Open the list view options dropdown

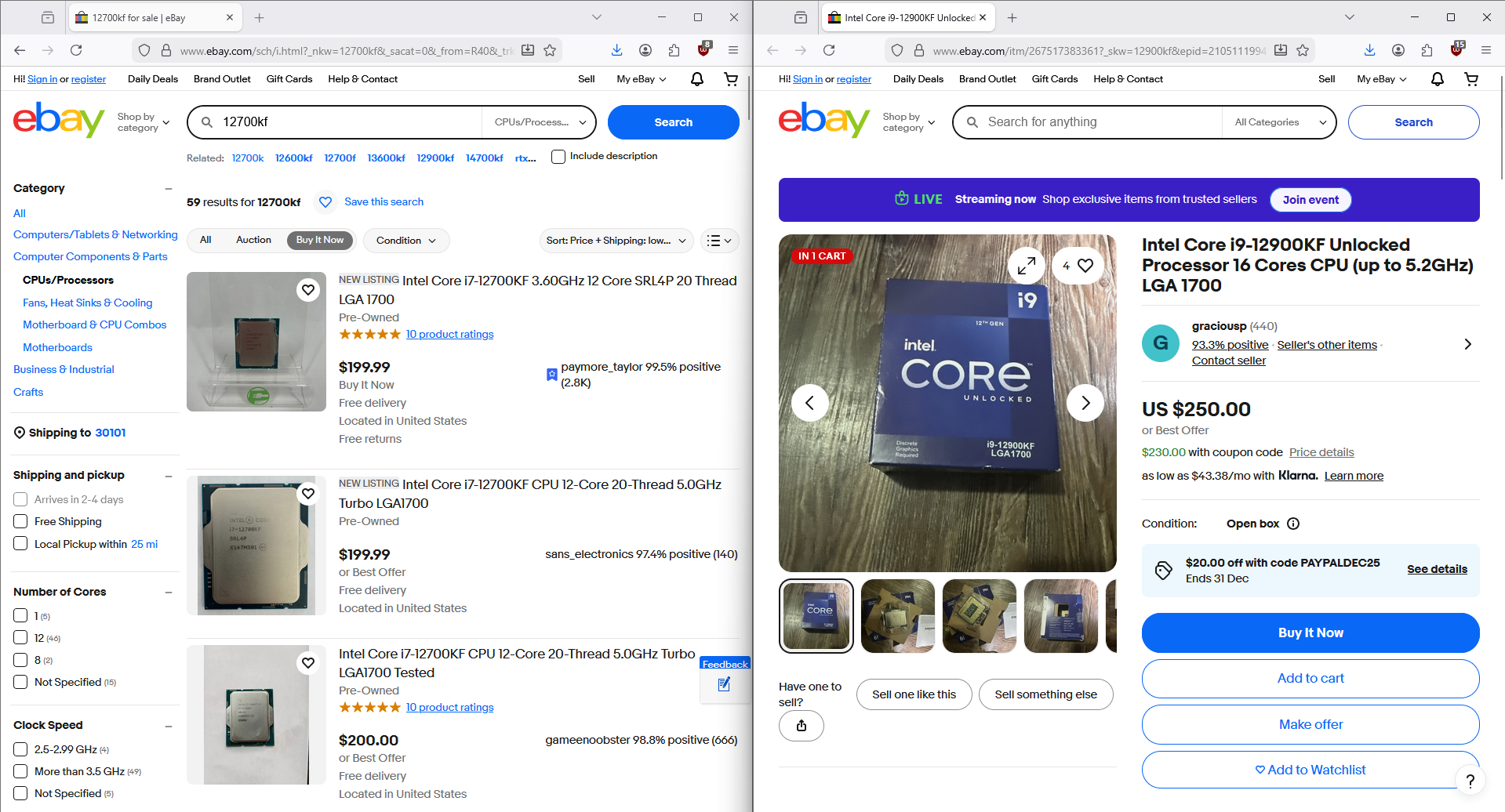coord(718,241)
